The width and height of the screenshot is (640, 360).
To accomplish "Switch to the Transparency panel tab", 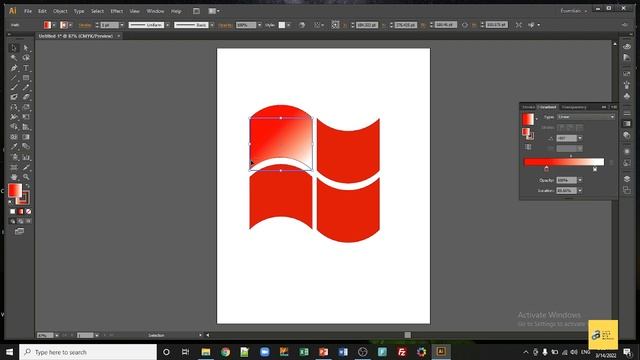I will (574, 107).
